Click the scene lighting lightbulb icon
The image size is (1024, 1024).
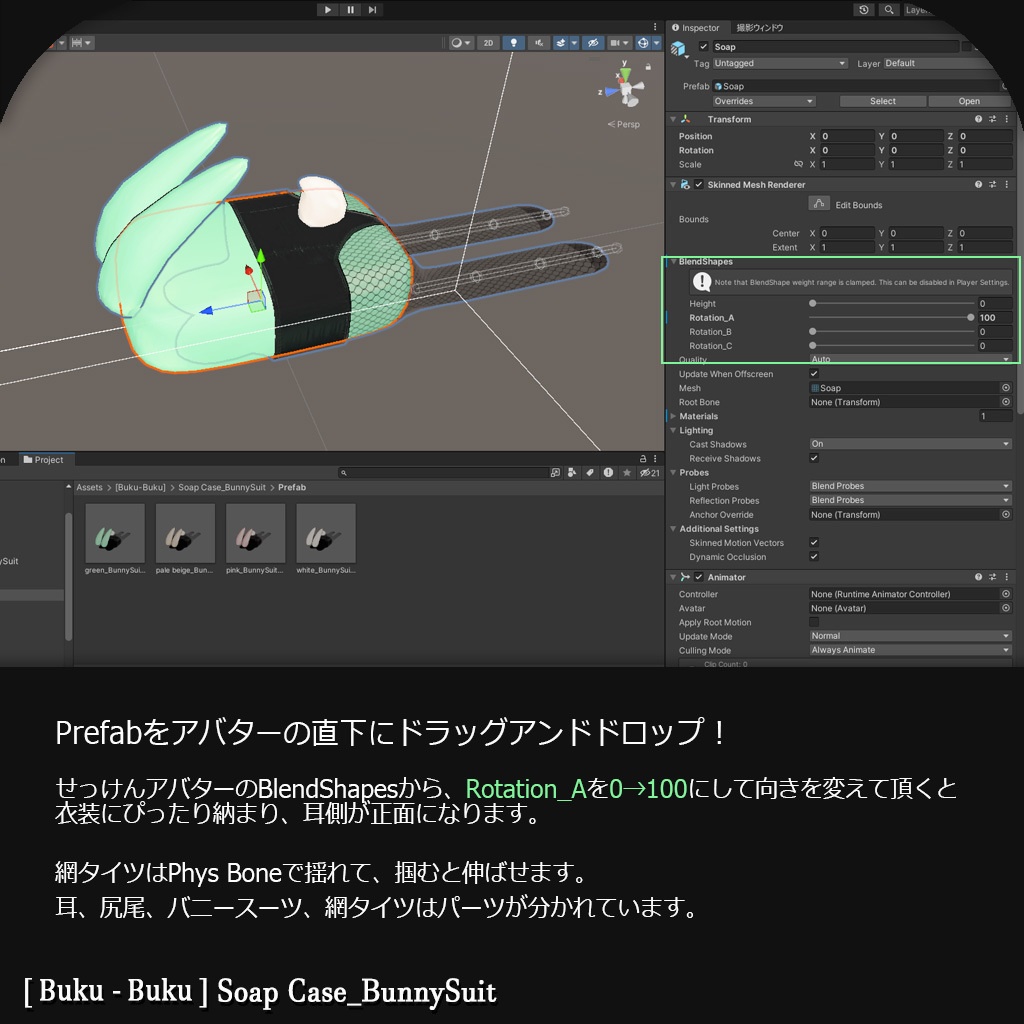tap(514, 41)
